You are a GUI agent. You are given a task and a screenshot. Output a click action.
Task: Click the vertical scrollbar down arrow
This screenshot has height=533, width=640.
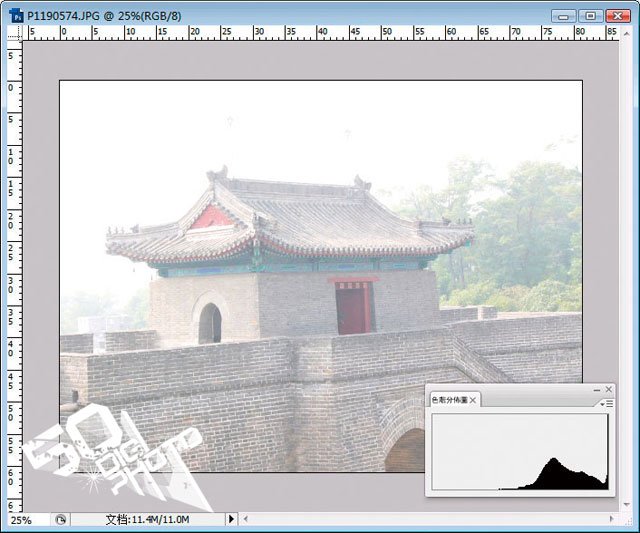[x=627, y=505]
